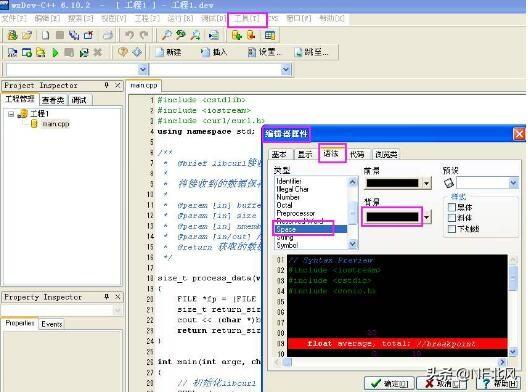The height and width of the screenshot is (392, 528).
Task: Click the yellow help question icon
Action: 123,52
